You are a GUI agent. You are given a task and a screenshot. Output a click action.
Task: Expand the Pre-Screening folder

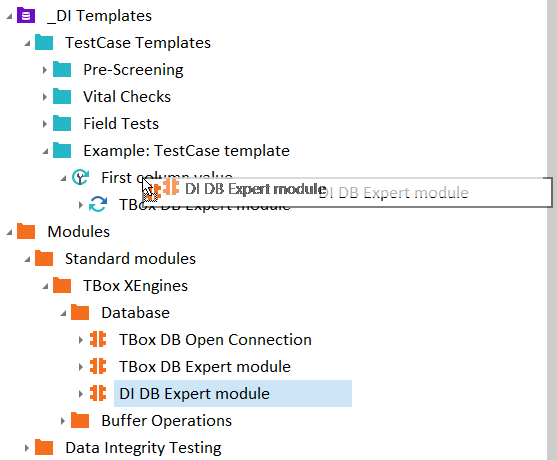[45, 70]
